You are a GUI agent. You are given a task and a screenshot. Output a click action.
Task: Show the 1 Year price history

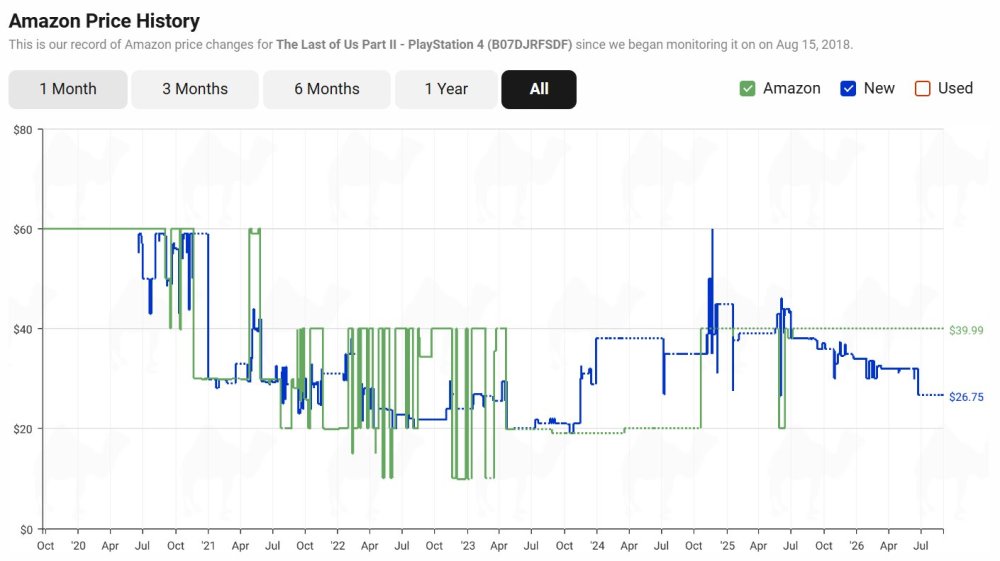click(446, 89)
